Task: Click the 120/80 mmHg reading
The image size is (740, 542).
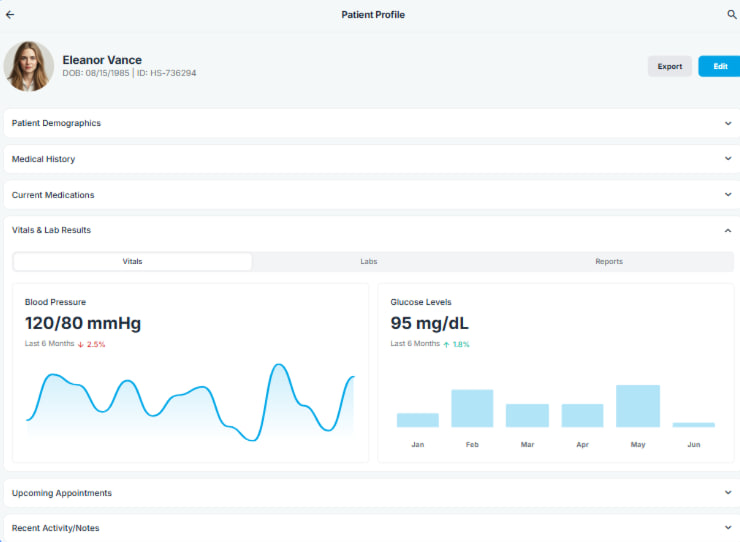Action: (83, 323)
